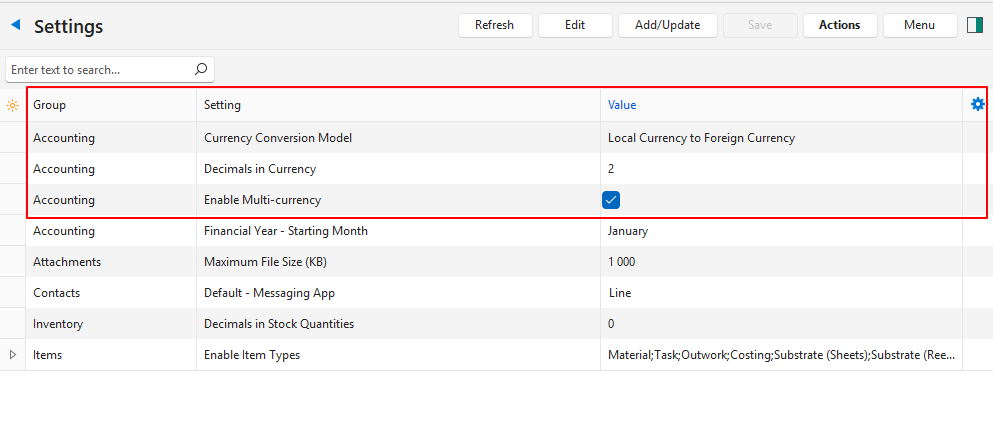The width and height of the screenshot is (993, 448).
Task: Select the Currency Conversion Model value cell
Action: pos(701,138)
